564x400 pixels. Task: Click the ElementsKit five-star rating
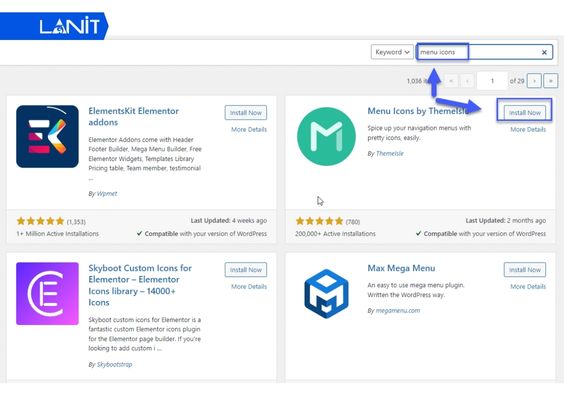40,221
